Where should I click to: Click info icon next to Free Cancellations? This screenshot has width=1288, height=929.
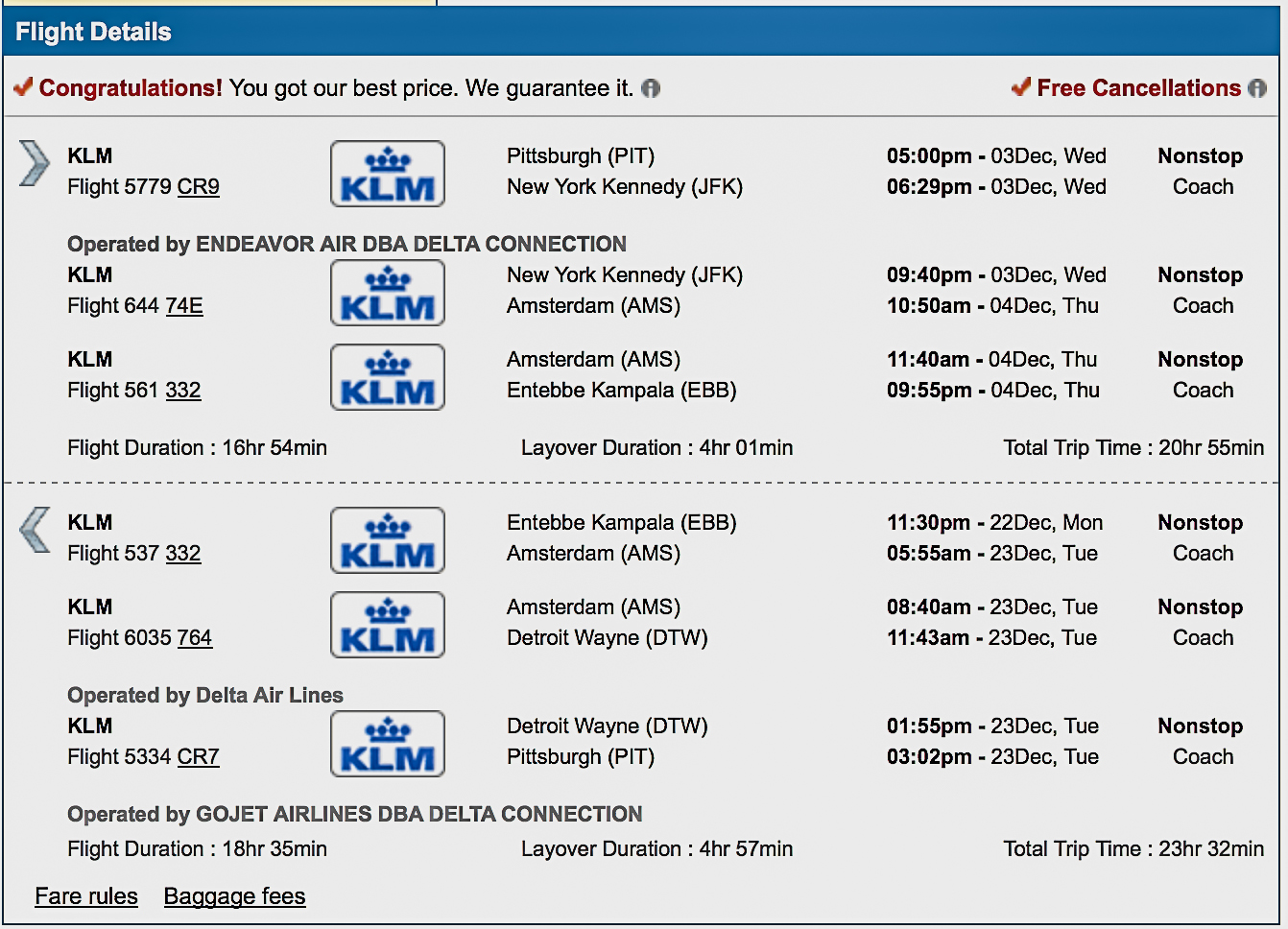pyautogui.click(x=1256, y=88)
